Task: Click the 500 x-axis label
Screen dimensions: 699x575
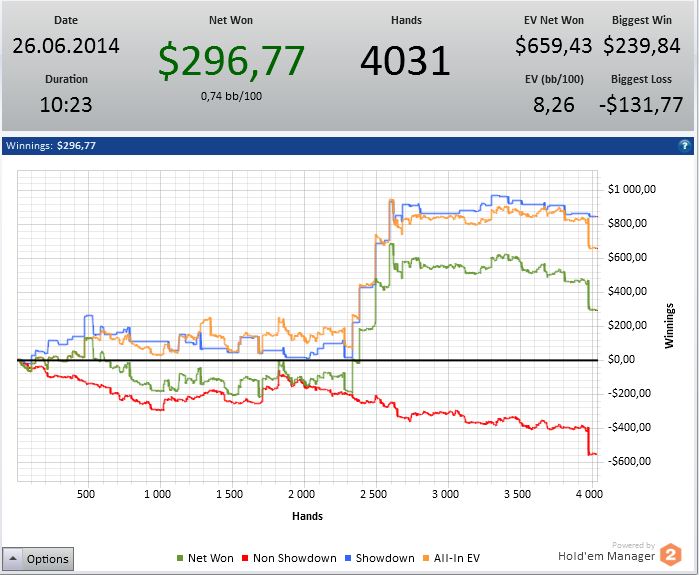Action: pos(86,494)
